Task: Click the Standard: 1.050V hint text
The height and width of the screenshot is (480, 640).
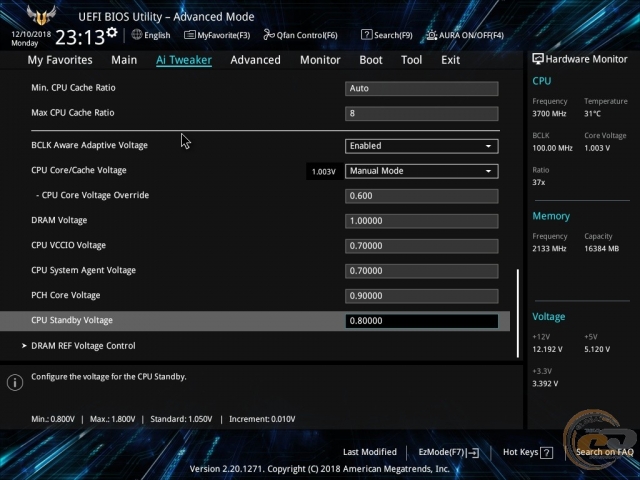Action: (181, 419)
